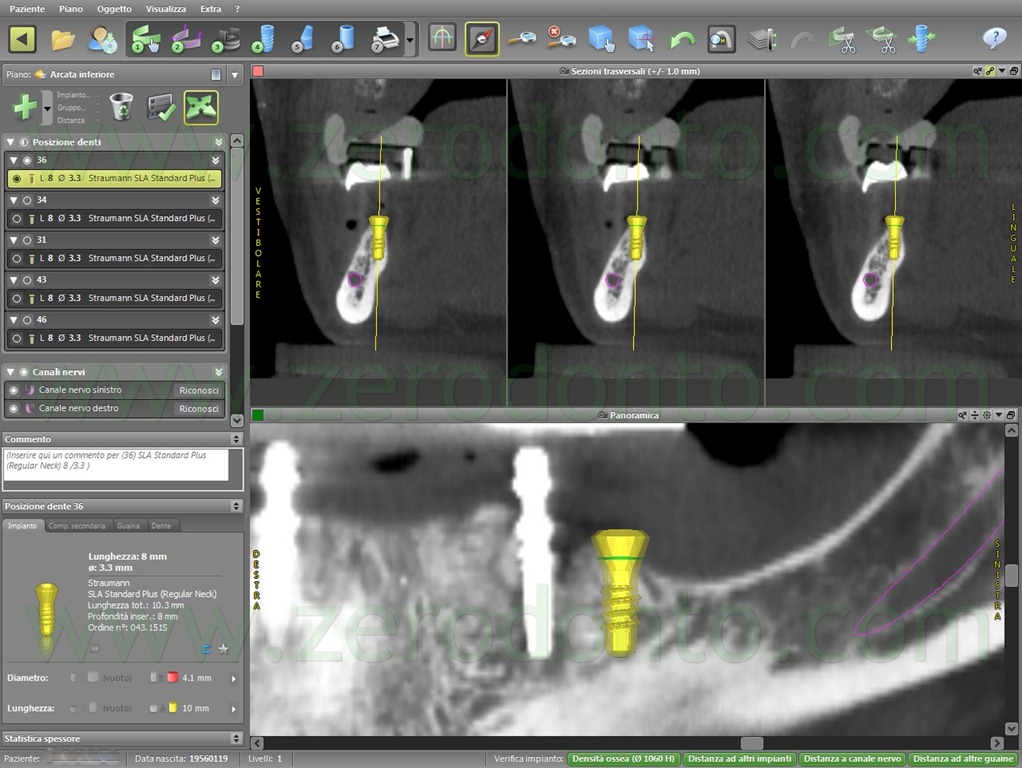Select workflow step 7 printer icon
Screen dimensions: 1022x768
tap(385, 39)
